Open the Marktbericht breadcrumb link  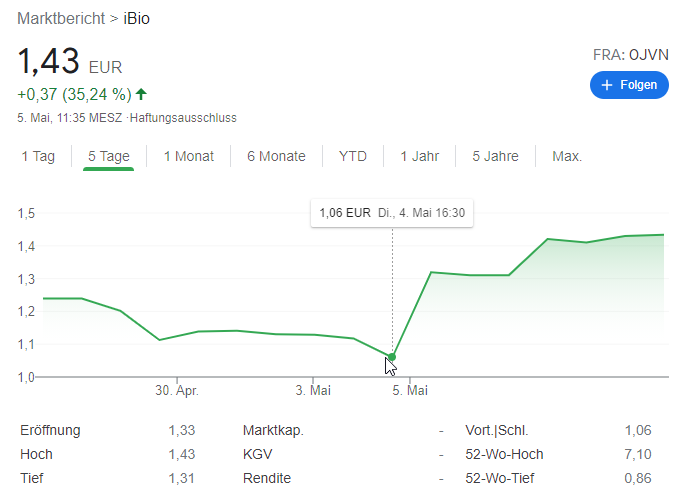coord(61,19)
